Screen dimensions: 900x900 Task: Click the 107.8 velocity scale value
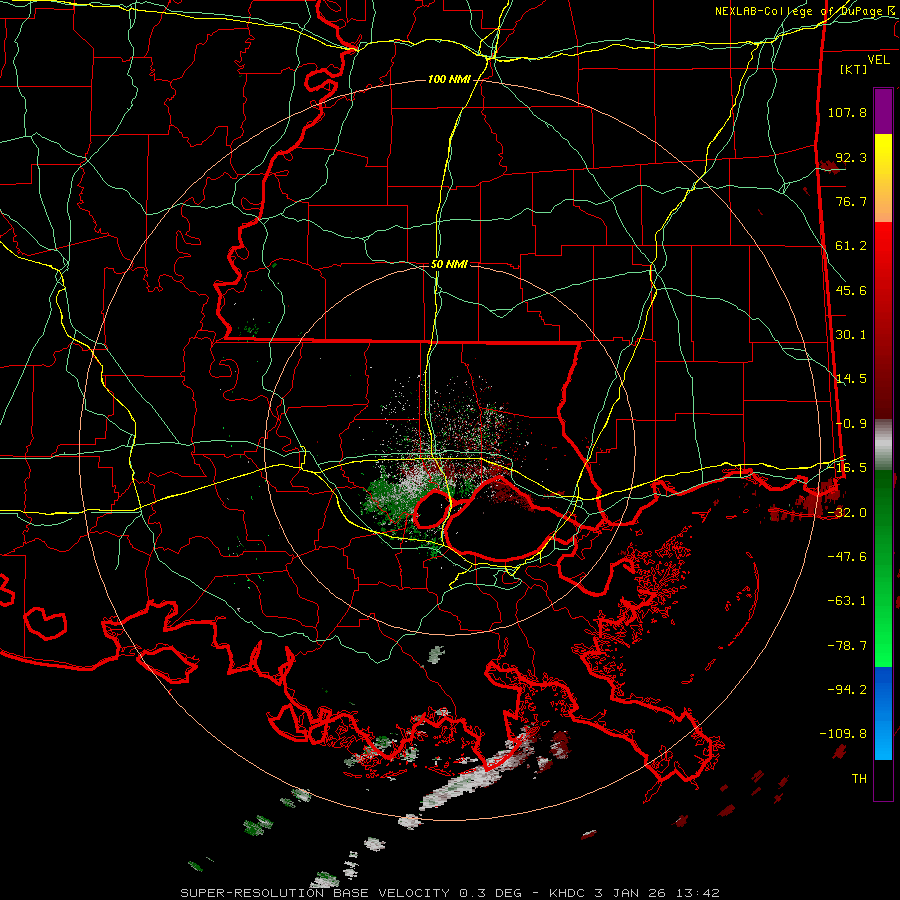847,112
